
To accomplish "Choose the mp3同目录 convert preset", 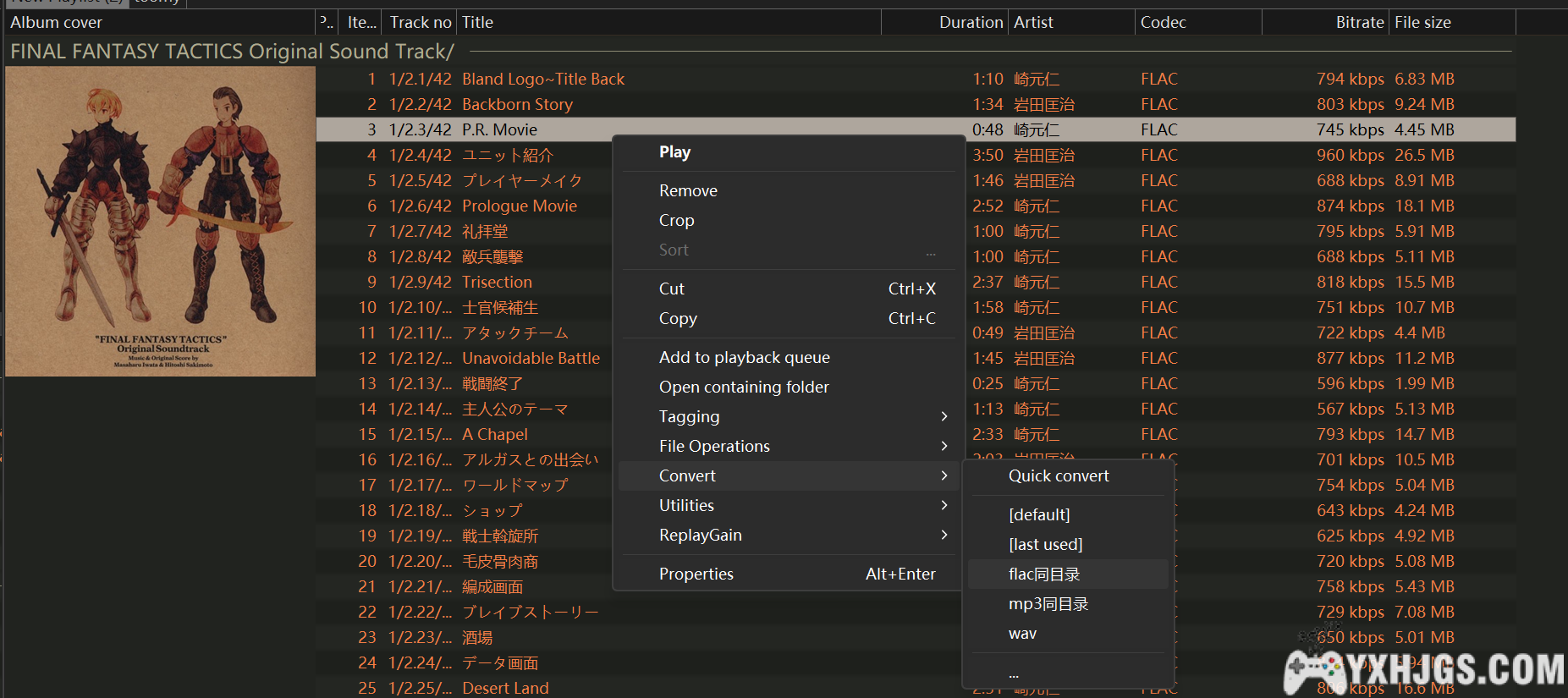I will 1048,604.
